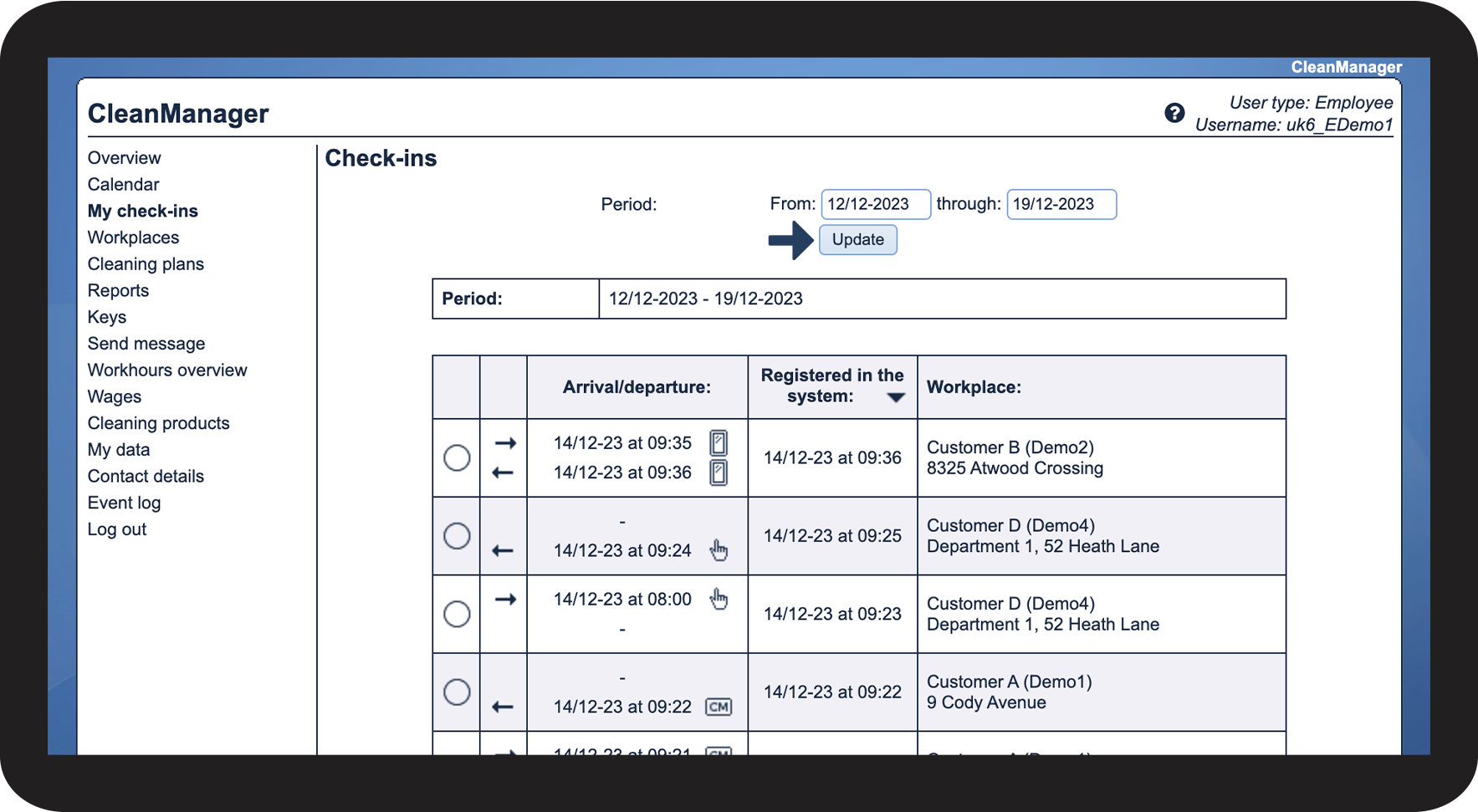Image resolution: width=1478 pixels, height=812 pixels.
Task: Click the hand icon beside 09:24 departure
Action: point(719,550)
